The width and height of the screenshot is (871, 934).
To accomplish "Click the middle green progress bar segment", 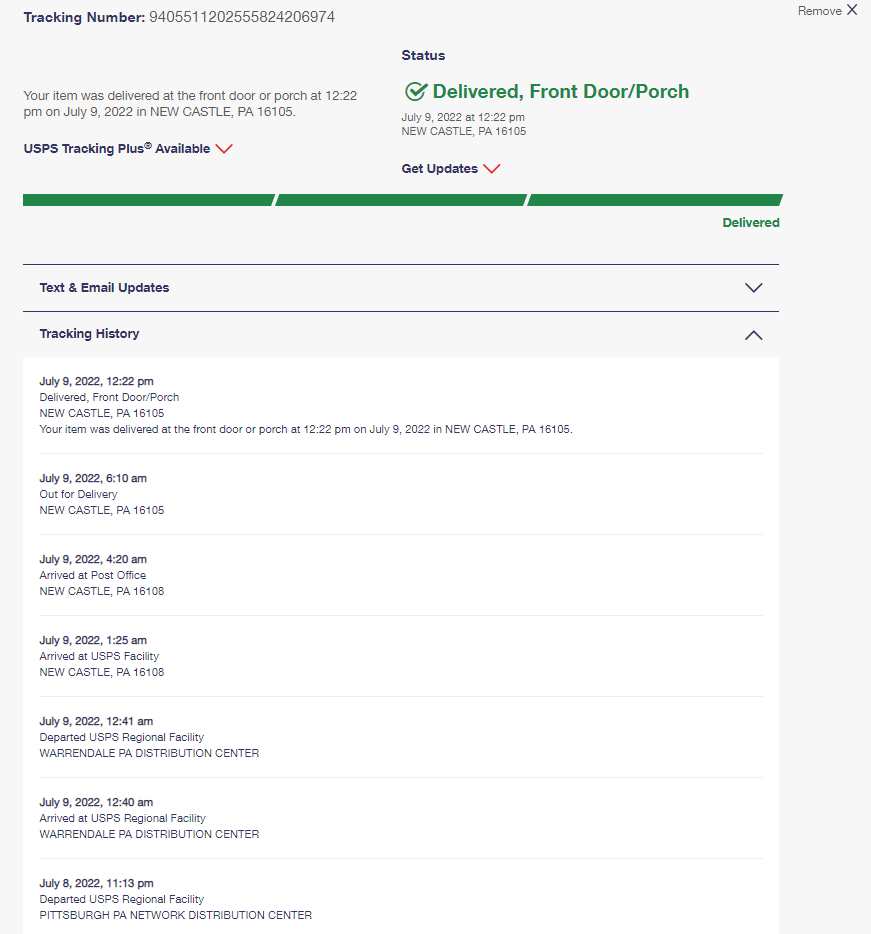I will (x=401, y=200).
